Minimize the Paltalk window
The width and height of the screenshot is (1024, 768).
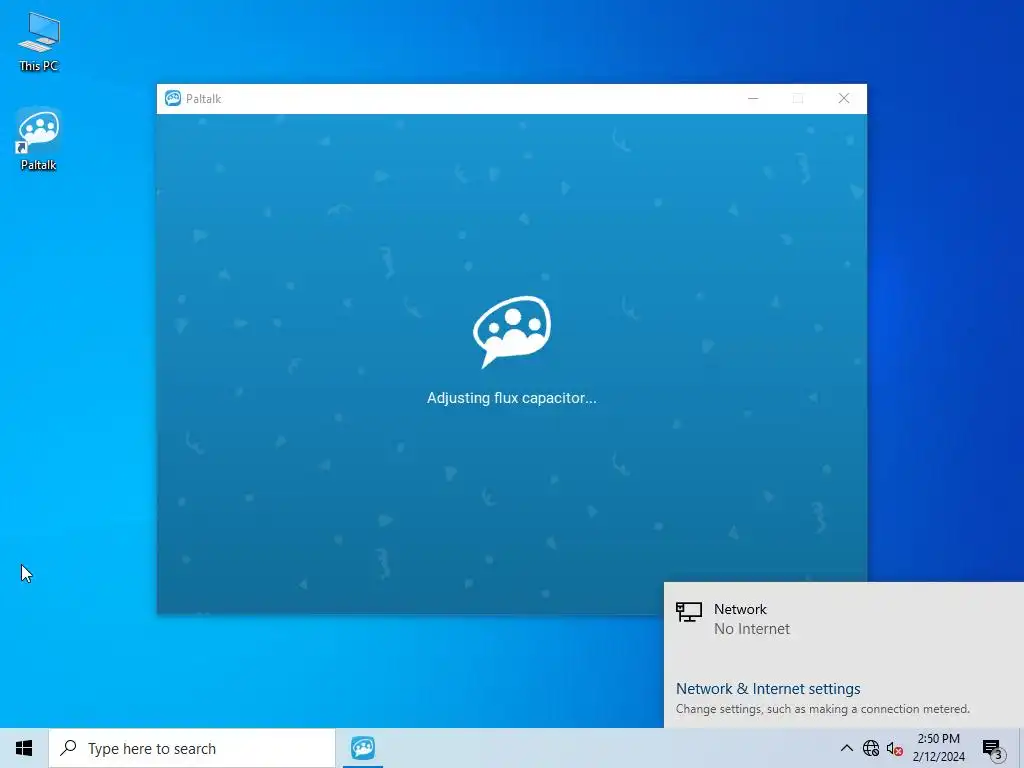[753, 99]
